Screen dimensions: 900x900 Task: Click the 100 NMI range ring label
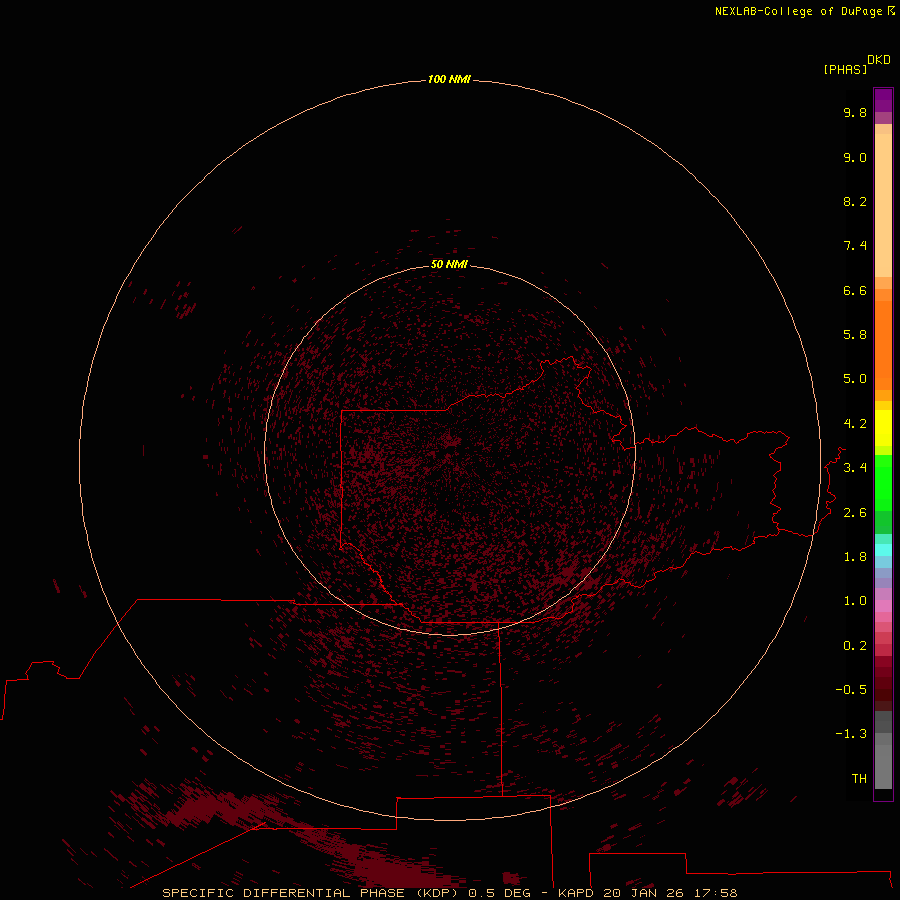(x=449, y=79)
